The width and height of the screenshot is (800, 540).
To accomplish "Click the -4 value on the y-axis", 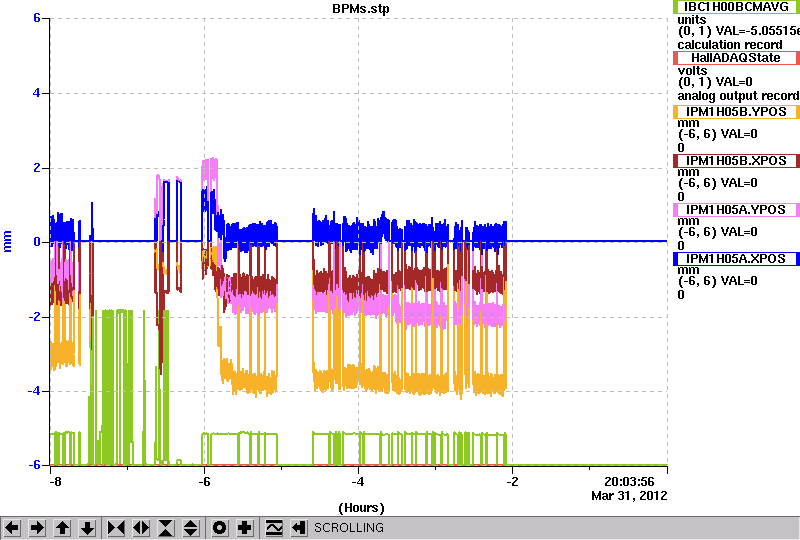I will tap(34, 391).
